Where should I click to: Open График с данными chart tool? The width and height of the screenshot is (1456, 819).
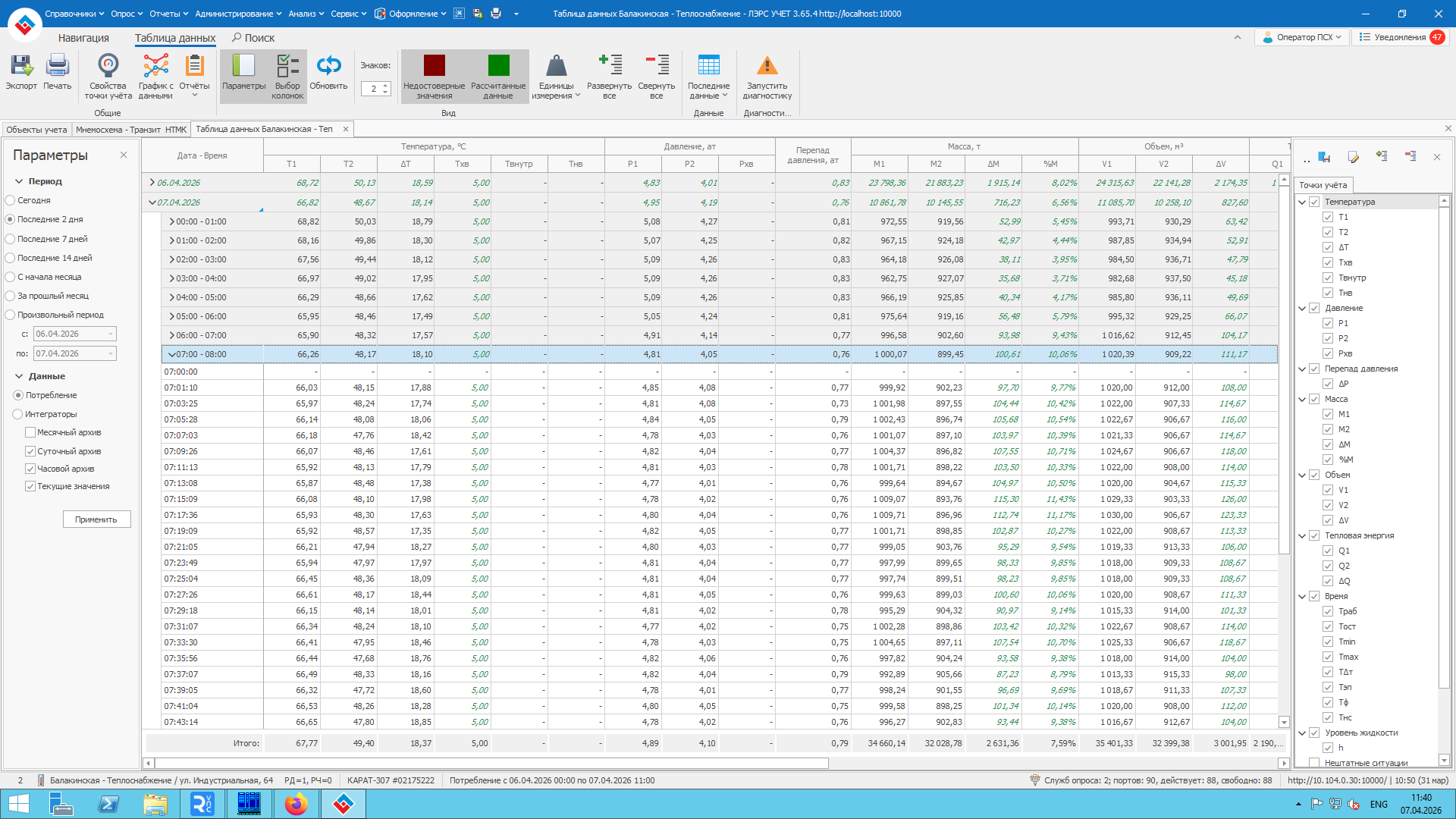click(x=155, y=67)
